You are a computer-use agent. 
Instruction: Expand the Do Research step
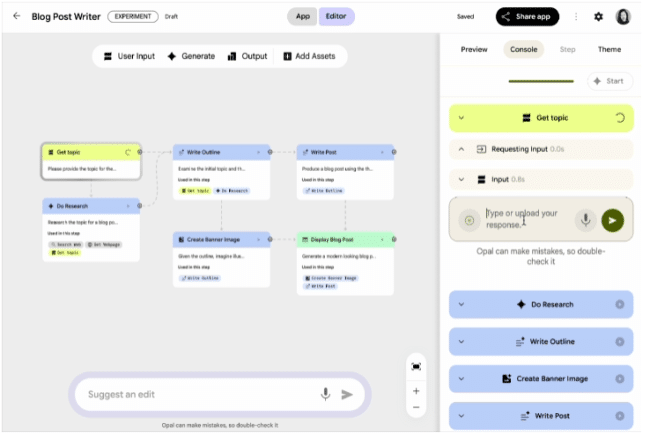[x=461, y=304]
